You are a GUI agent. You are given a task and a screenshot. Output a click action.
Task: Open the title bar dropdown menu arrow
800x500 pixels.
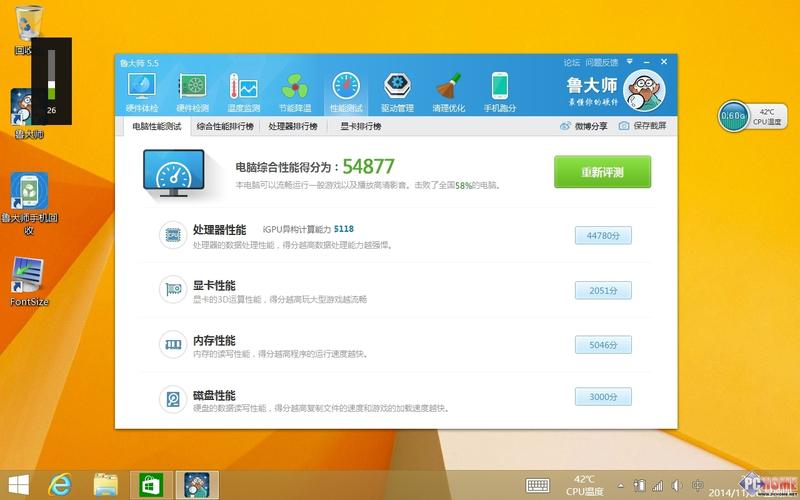(630, 62)
